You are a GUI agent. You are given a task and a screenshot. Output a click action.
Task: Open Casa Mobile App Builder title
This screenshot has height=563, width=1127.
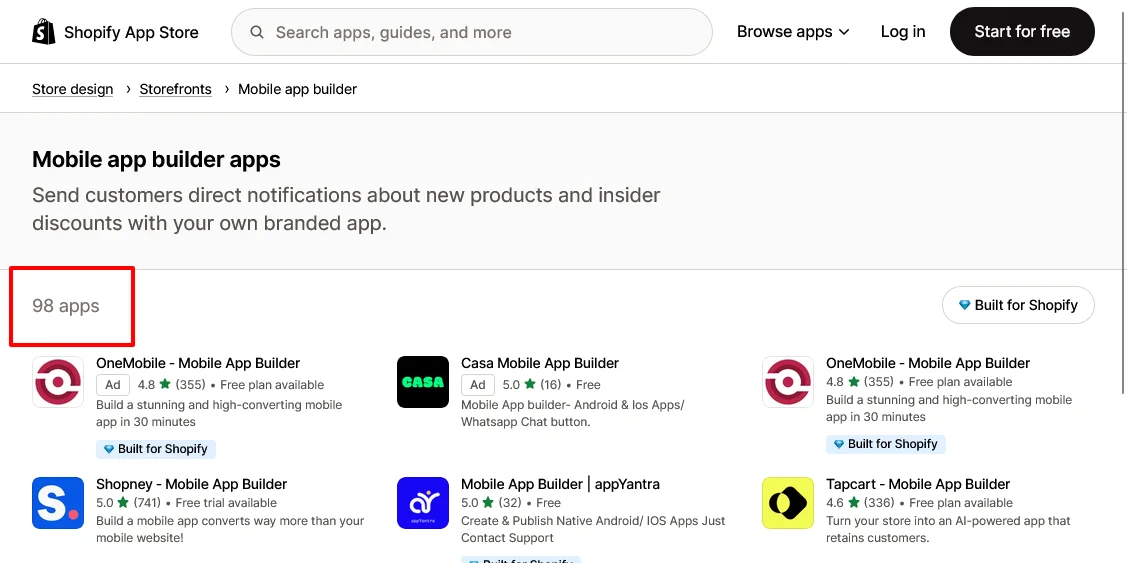[540, 364]
